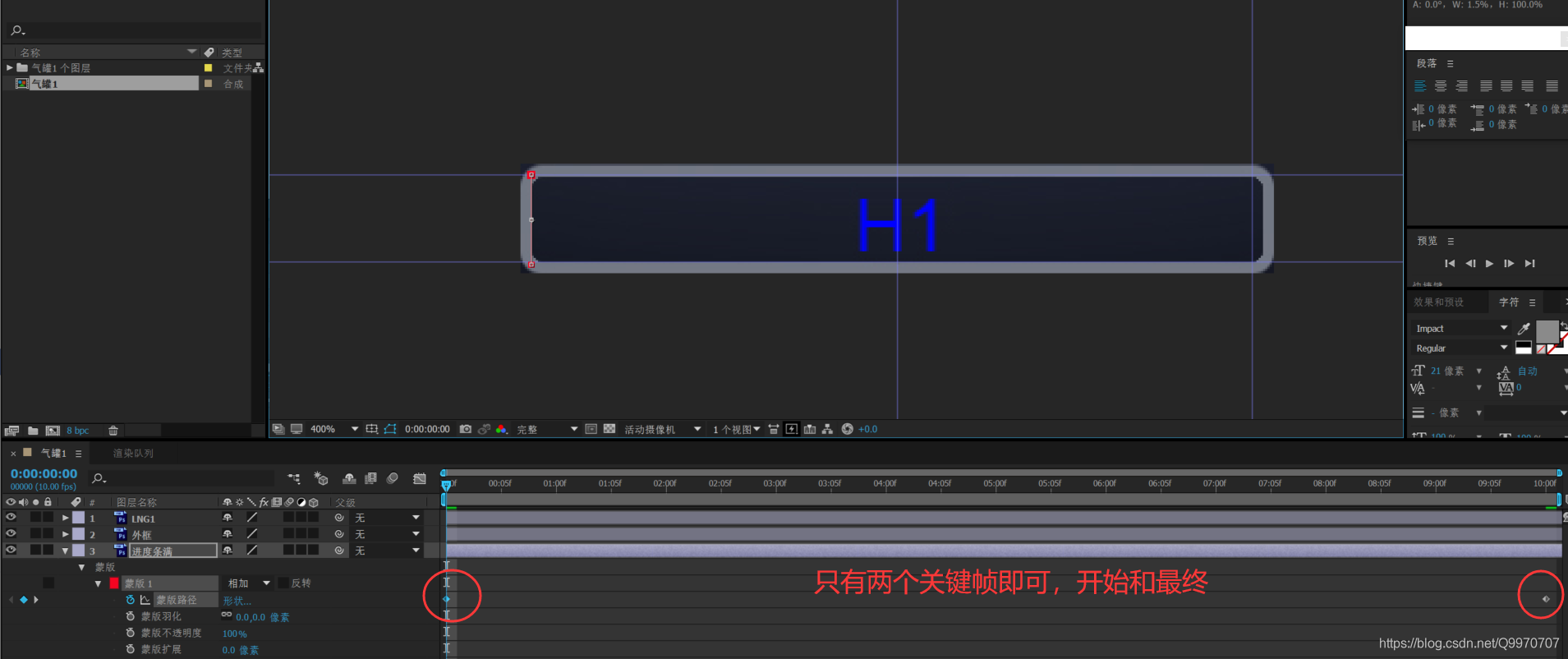Viewport: 1568px width, 659px height.
Task: Take a snapshot with the camera icon
Action: (466, 429)
